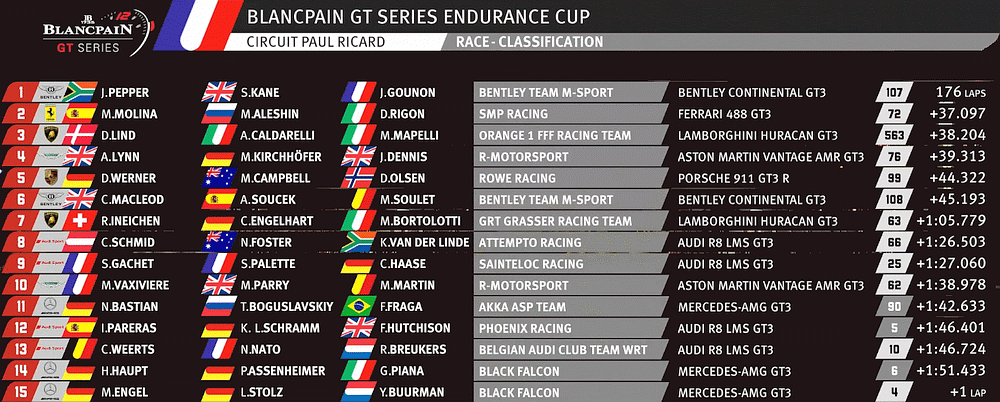Viewport: 1000px width, 402px height.
Task: Select the Race - Classification tab
Action: coord(529,42)
